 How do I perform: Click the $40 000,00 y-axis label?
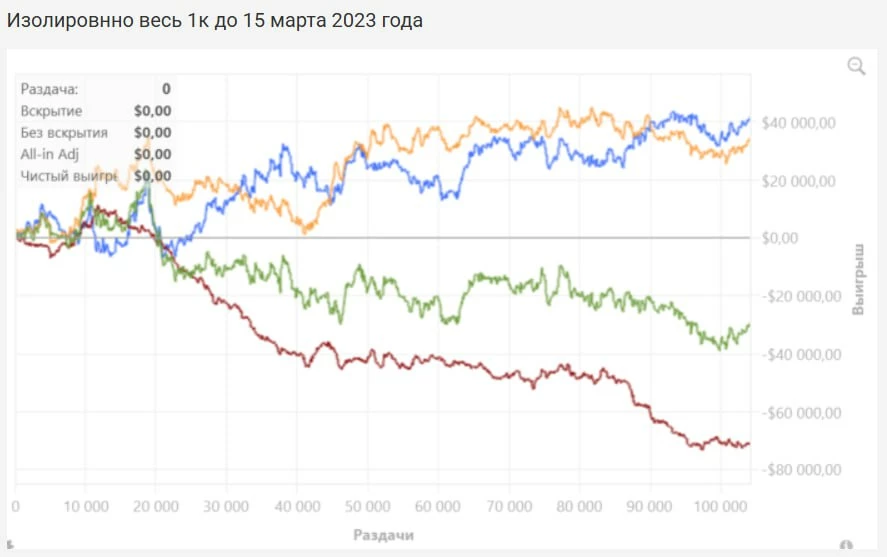[x=797, y=123]
